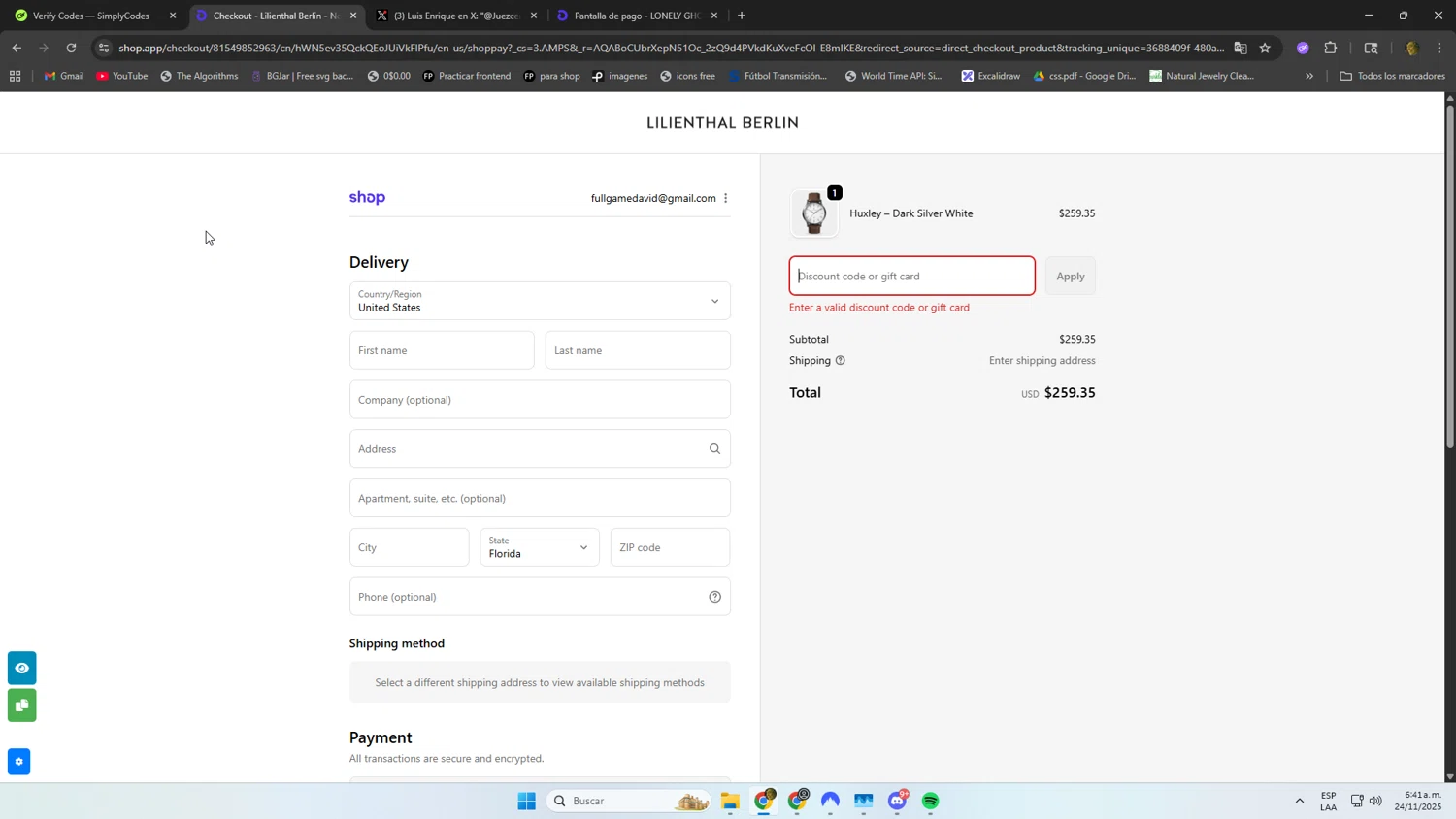Click the volume icon in system tray
This screenshot has height=819, width=1456.
tap(1375, 801)
